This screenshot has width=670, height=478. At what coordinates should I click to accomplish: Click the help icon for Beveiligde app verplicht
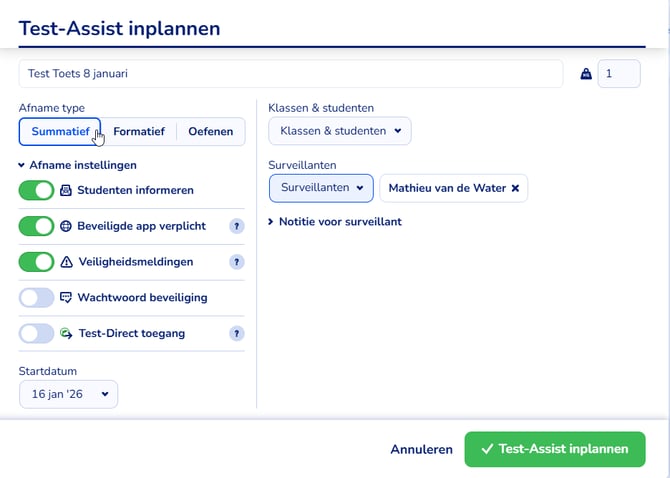237,226
